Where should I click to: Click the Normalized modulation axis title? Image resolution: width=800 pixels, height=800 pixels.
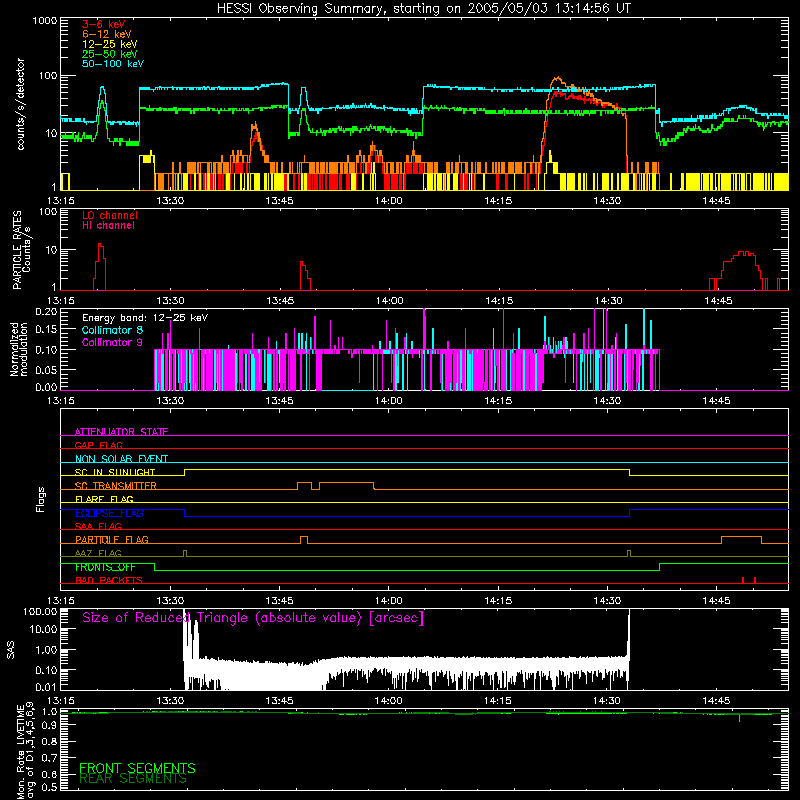(19, 349)
